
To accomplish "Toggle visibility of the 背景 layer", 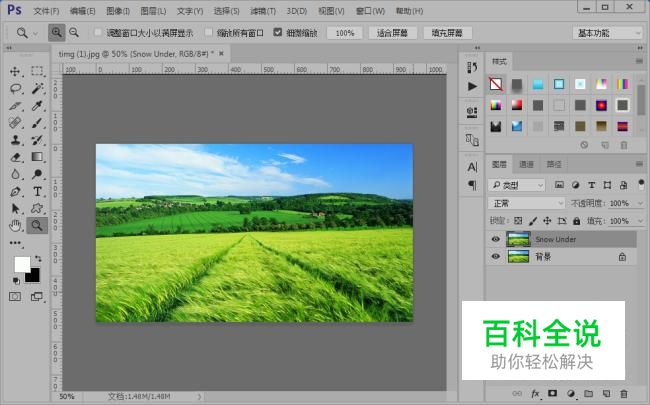I will pos(495,257).
